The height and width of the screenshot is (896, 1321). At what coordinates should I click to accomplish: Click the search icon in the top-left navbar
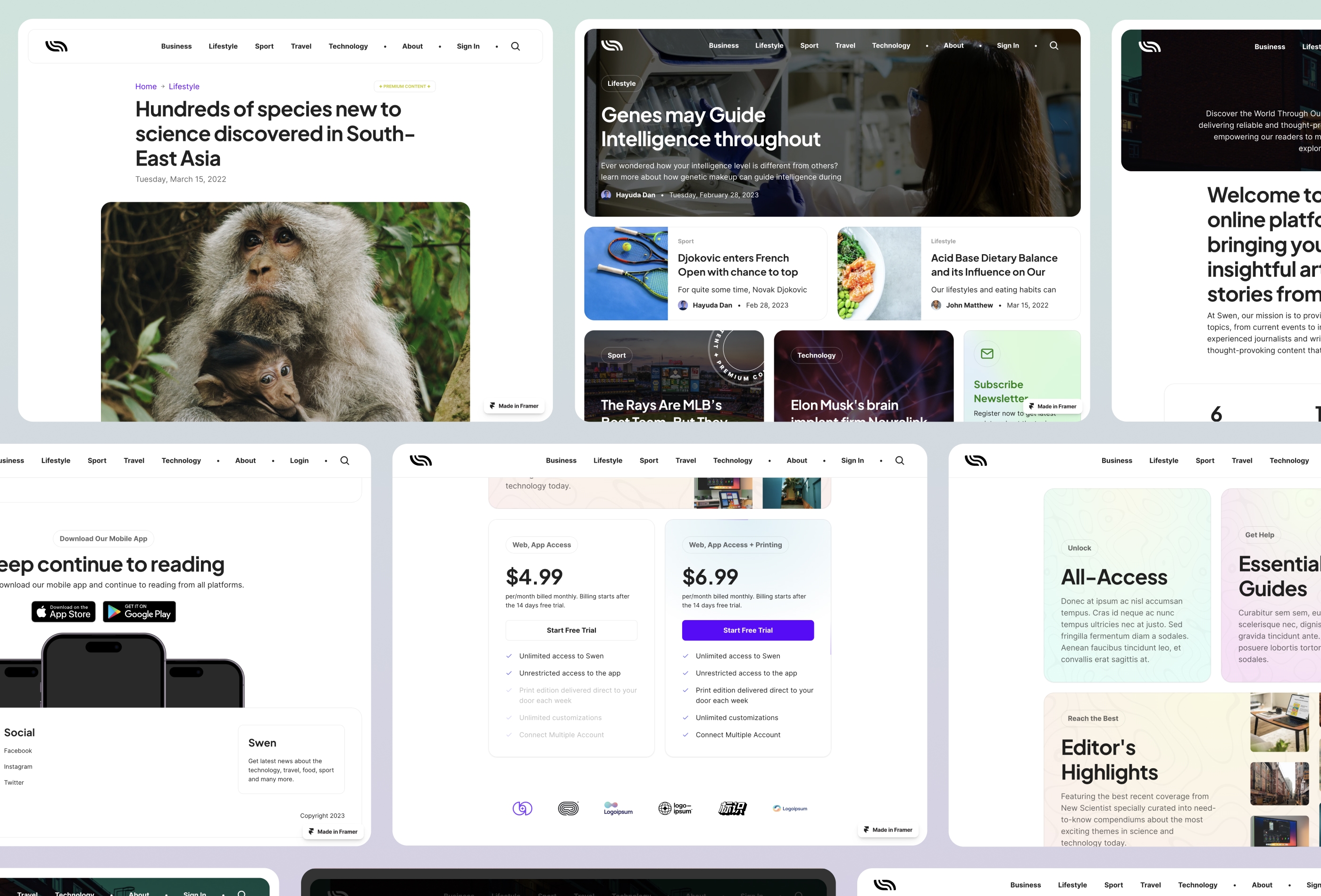(x=515, y=46)
